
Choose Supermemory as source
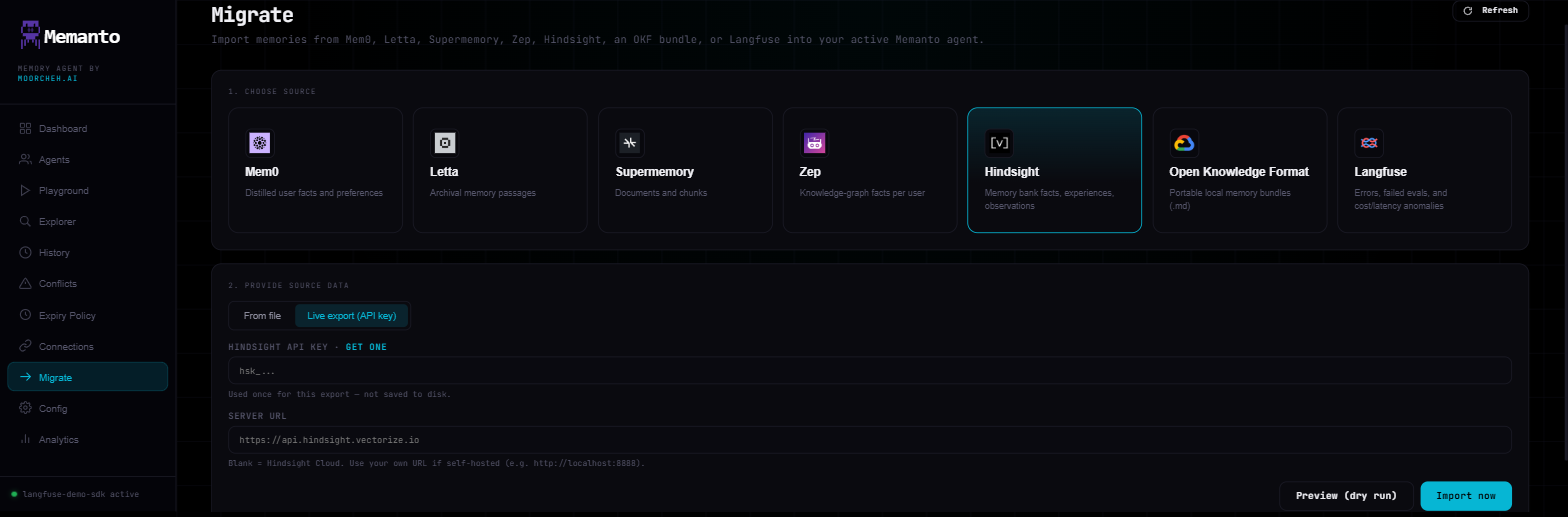tap(685, 170)
